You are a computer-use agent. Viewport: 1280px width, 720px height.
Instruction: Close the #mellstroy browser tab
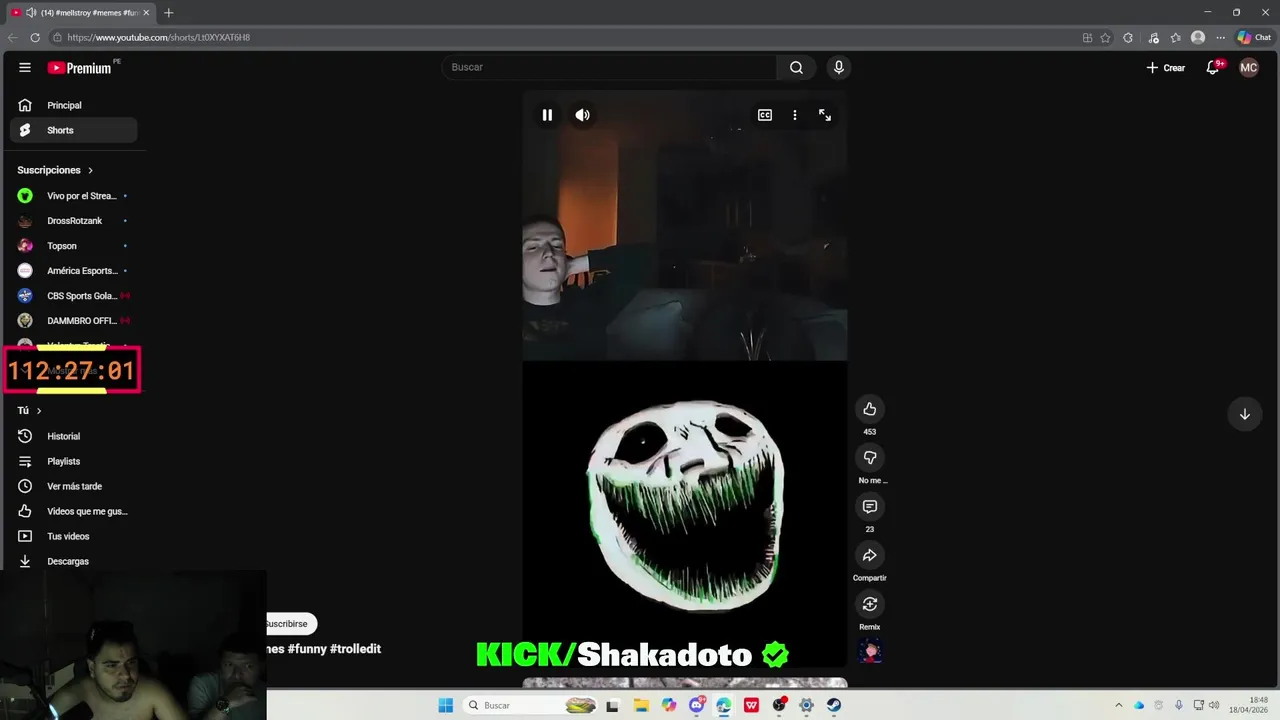tap(146, 13)
